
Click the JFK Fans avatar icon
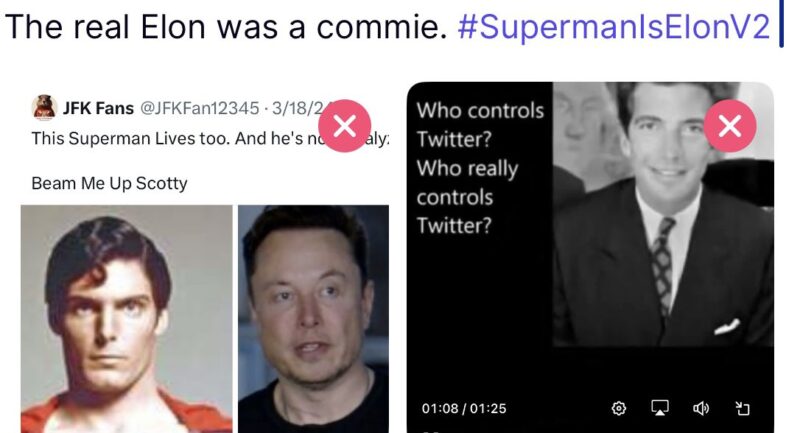click(44, 107)
